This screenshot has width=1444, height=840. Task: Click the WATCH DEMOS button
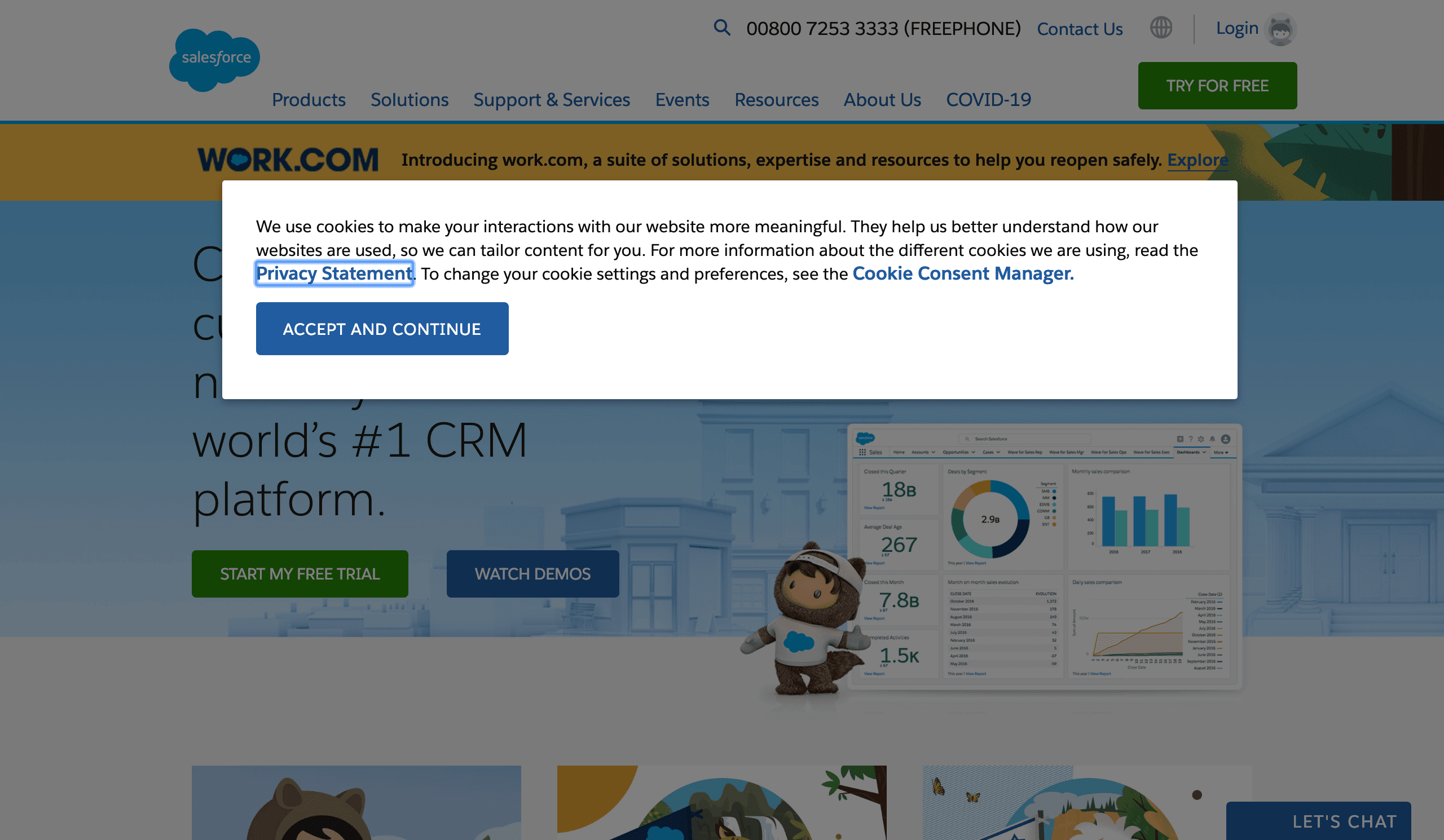click(532, 573)
